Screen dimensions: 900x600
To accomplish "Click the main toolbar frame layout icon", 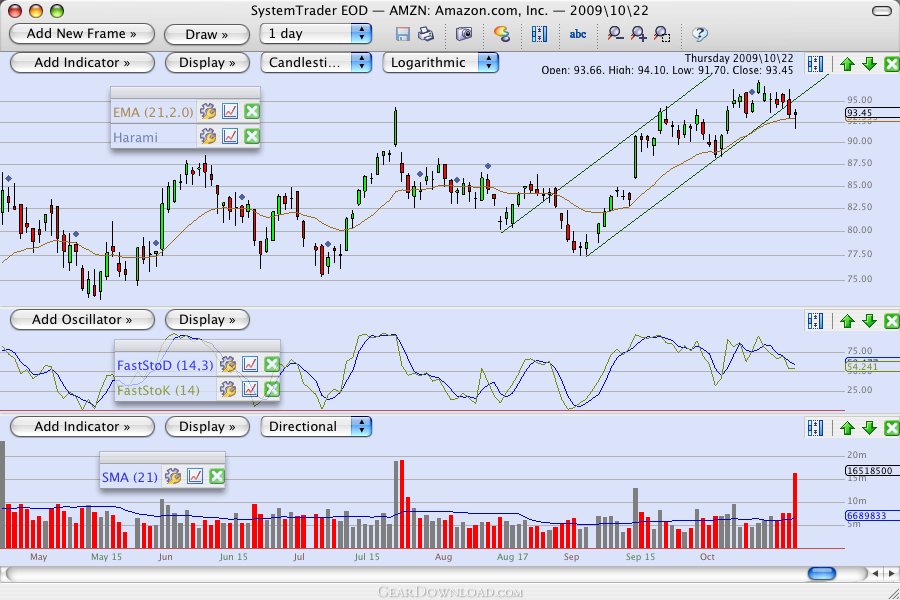I will point(539,34).
